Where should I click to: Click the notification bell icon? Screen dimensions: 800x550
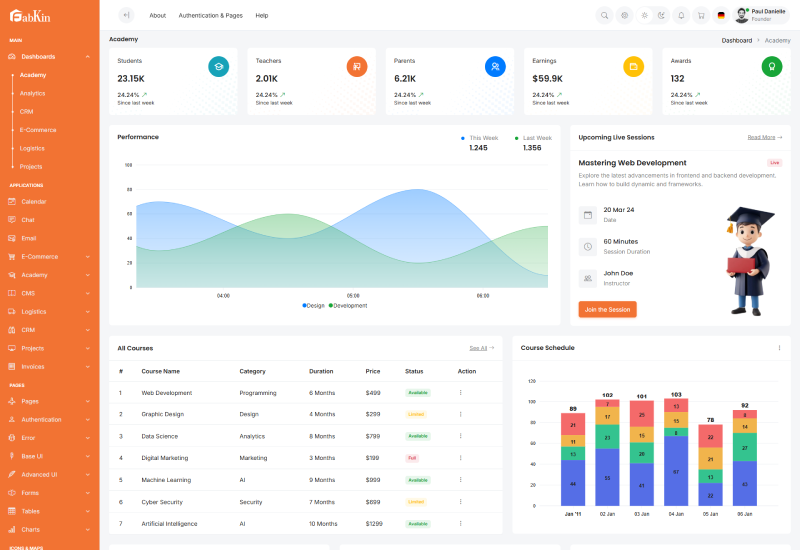(x=681, y=15)
